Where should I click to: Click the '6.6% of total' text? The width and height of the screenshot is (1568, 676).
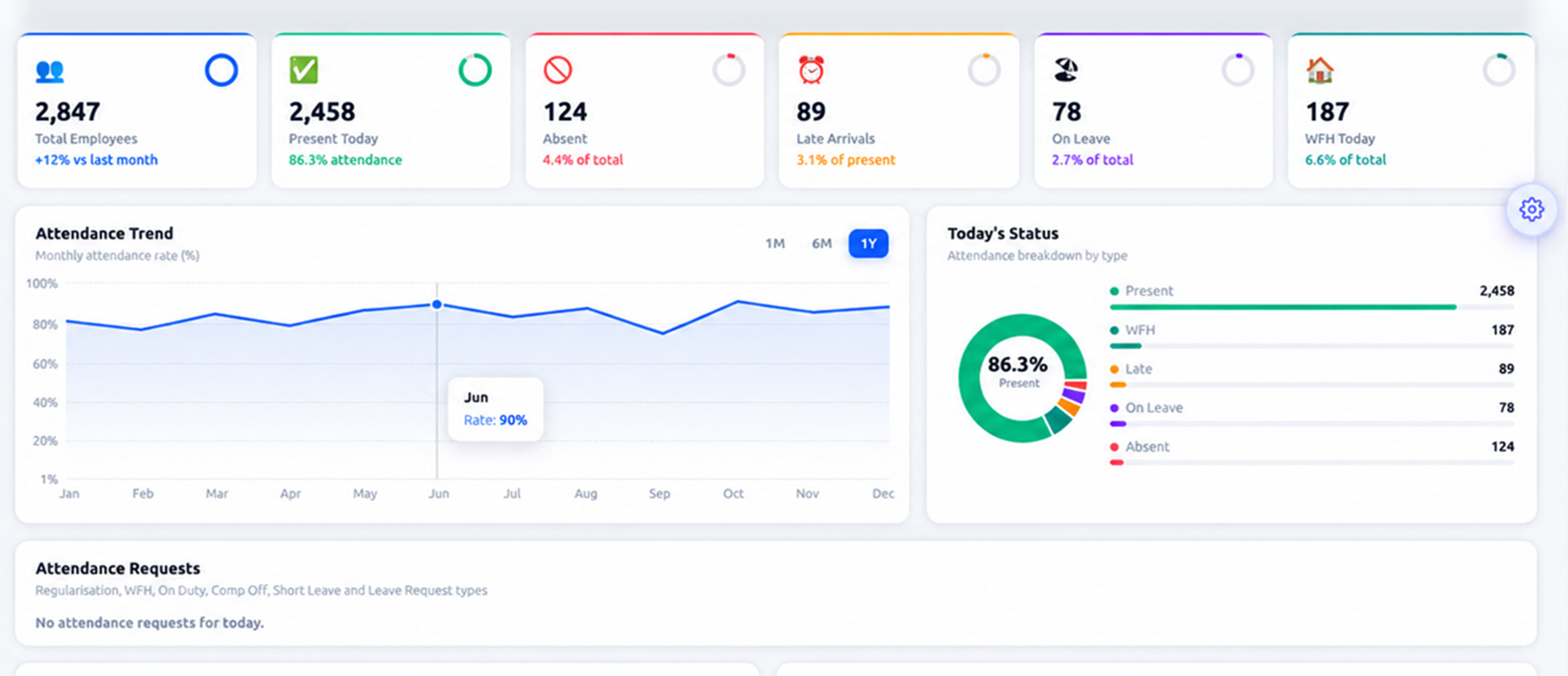coord(1346,160)
